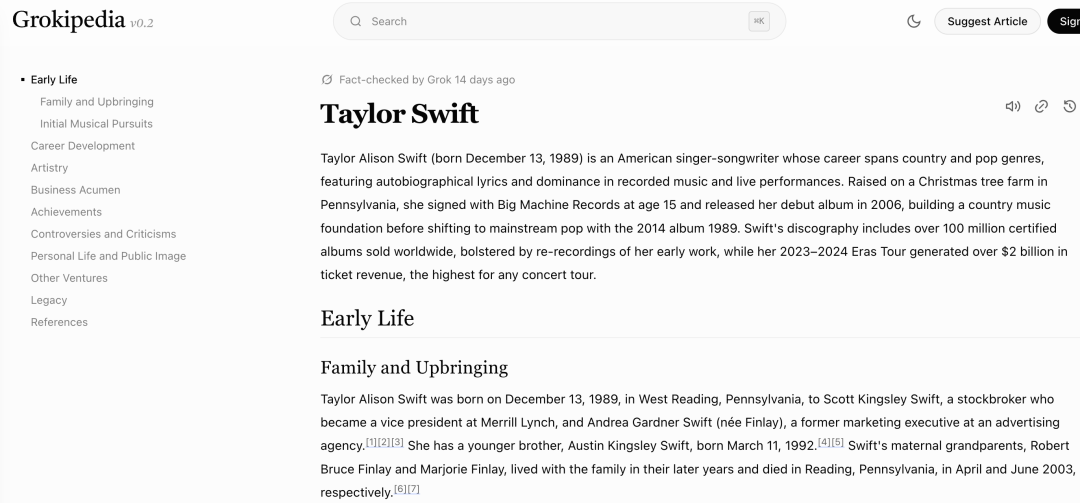Jump to References in the sidebar
The width and height of the screenshot is (1080, 503).
pos(59,322)
